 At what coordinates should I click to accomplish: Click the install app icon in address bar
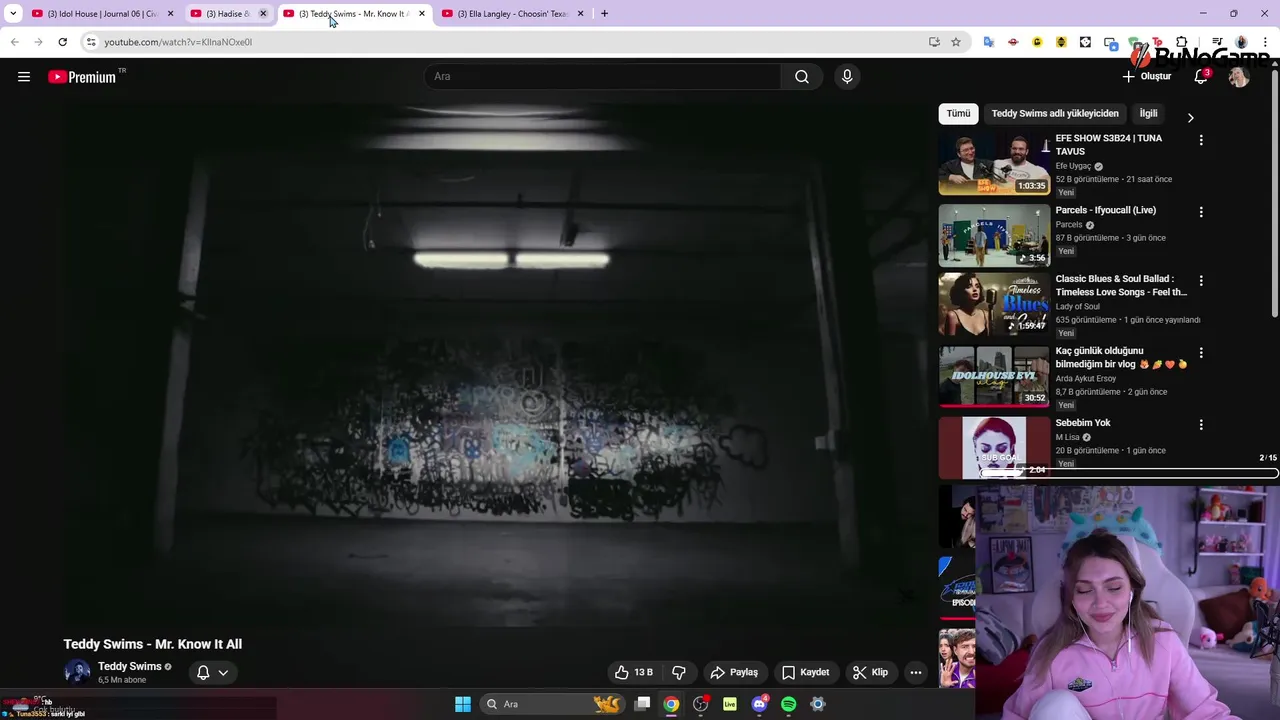[x=934, y=42]
